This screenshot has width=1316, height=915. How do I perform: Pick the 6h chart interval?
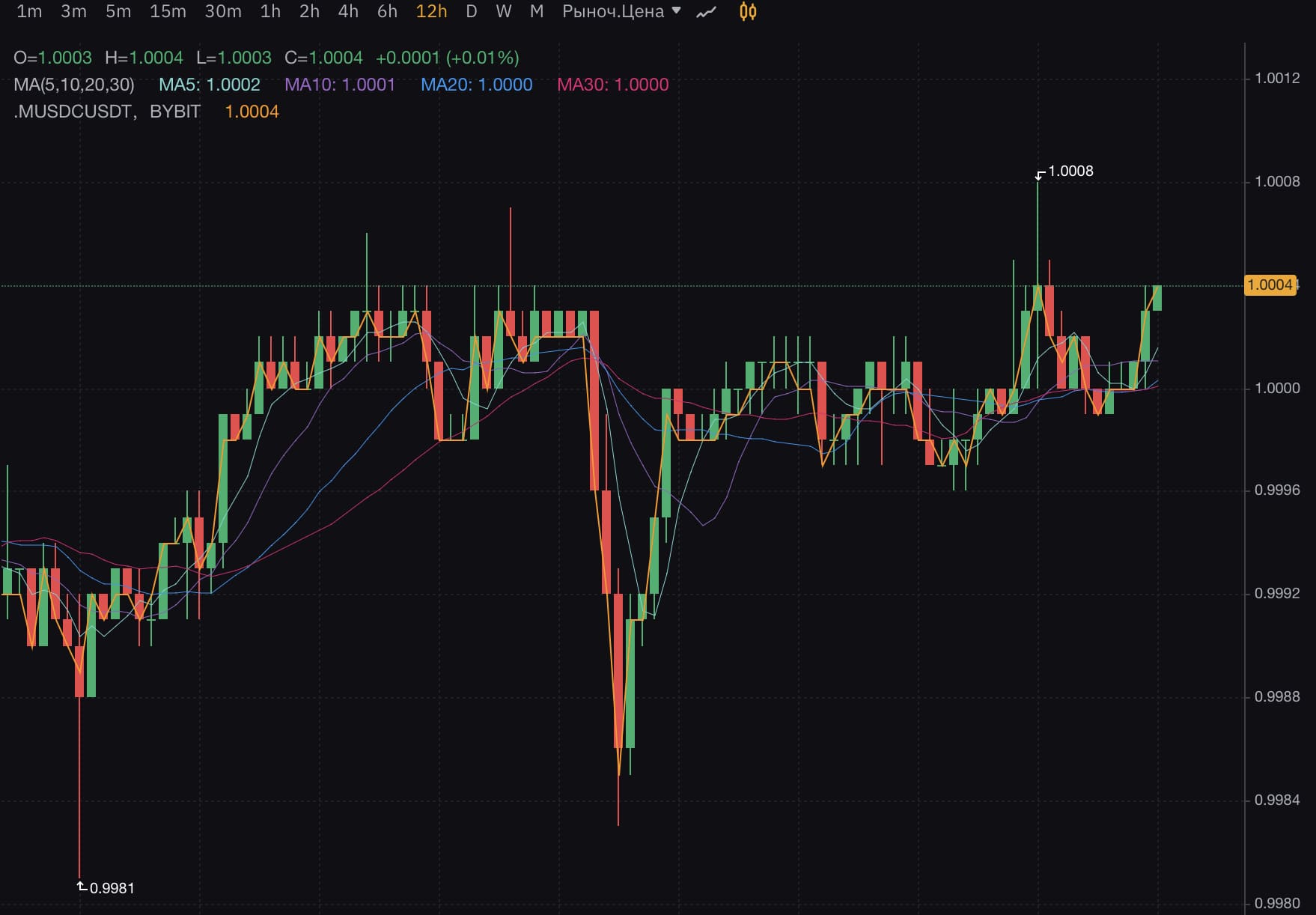pyautogui.click(x=387, y=11)
